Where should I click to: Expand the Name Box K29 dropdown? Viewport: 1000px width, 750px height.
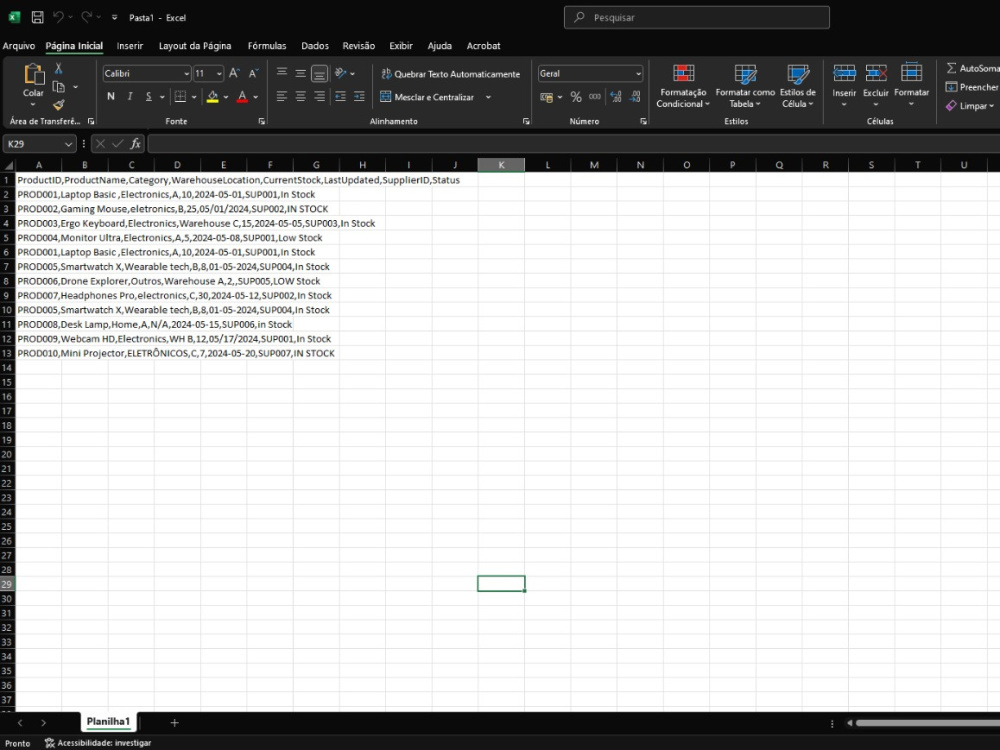pyautogui.click(x=68, y=144)
